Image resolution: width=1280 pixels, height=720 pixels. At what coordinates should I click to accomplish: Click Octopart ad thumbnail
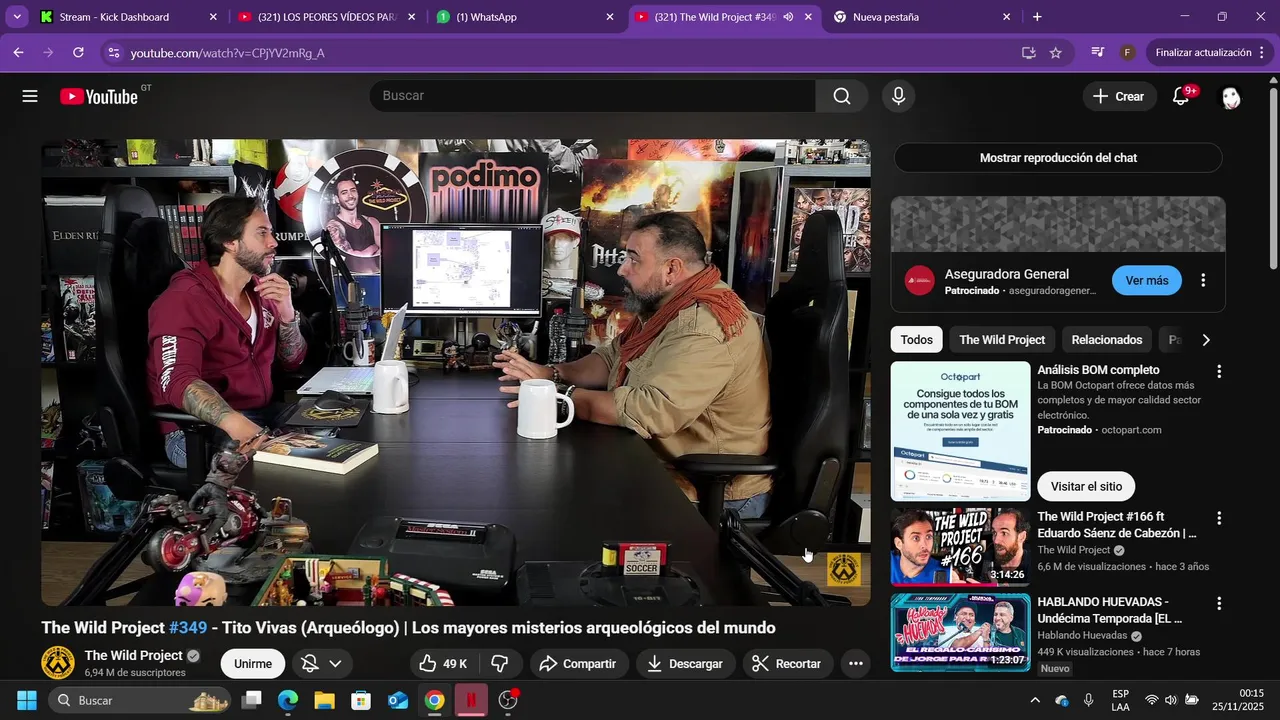pos(960,432)
